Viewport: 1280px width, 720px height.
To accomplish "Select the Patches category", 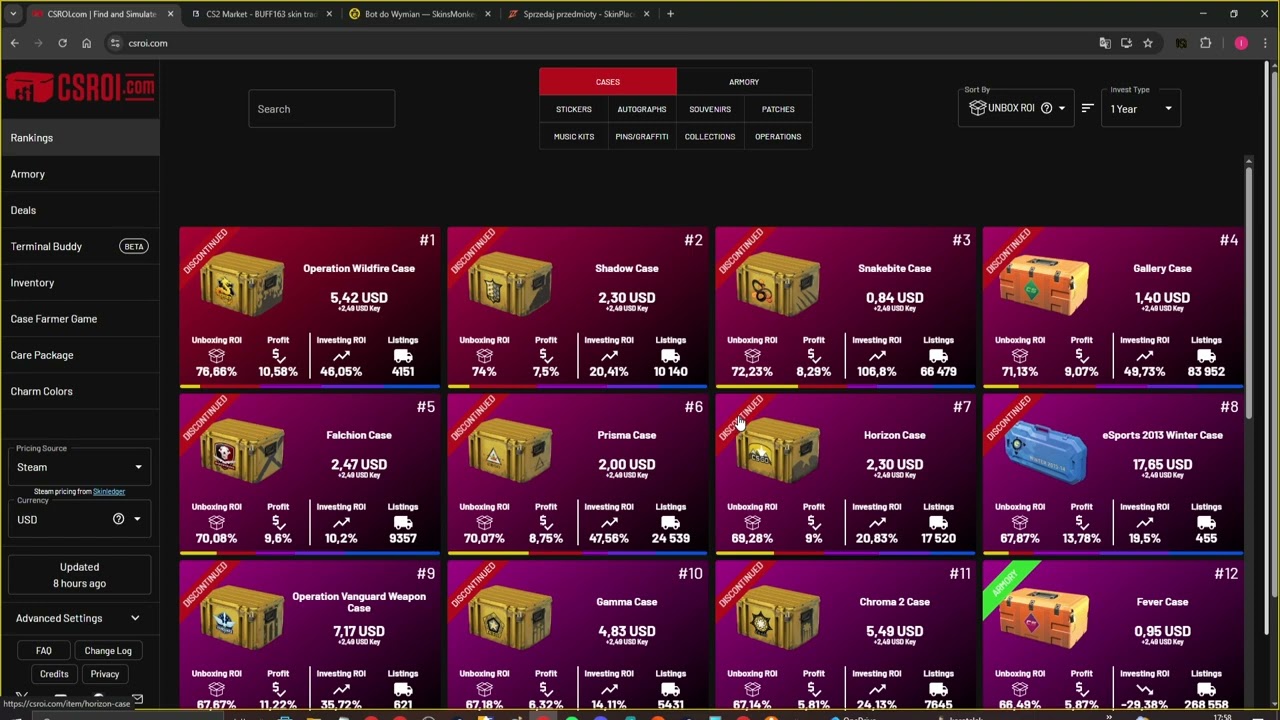I will click(x=778, y=109).
